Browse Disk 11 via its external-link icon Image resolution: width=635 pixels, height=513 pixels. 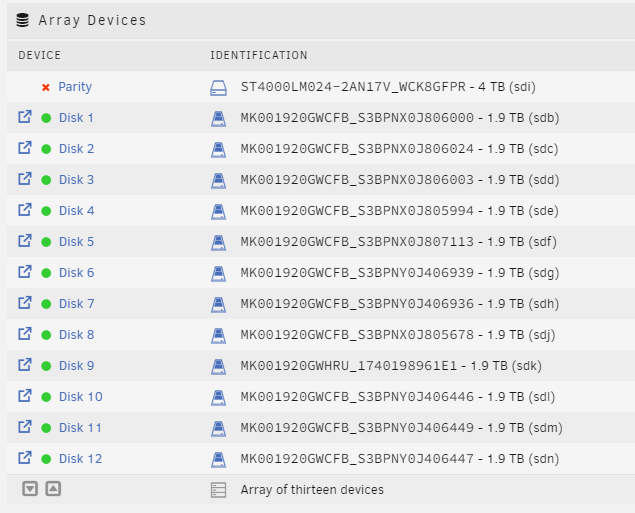(x=25, y=426)
